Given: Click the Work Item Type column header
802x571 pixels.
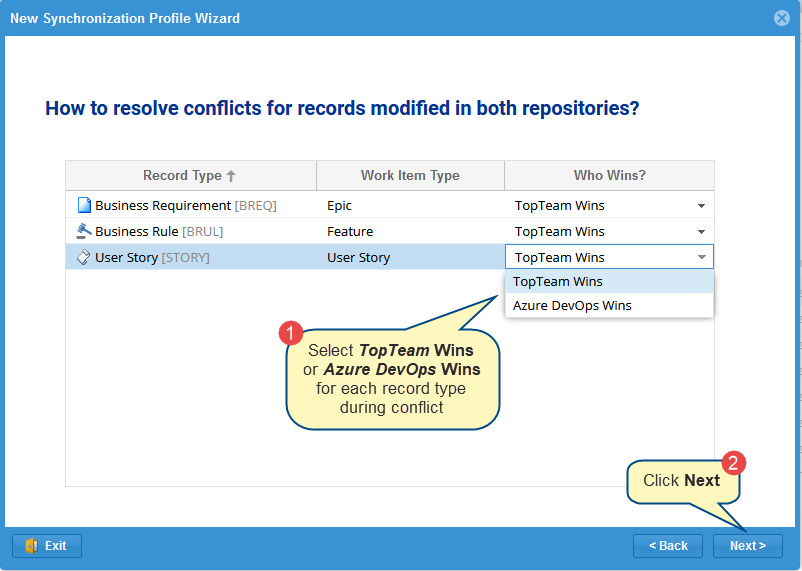Looking at the screenshot, I should pyautogui.click(x=410, y=175).
